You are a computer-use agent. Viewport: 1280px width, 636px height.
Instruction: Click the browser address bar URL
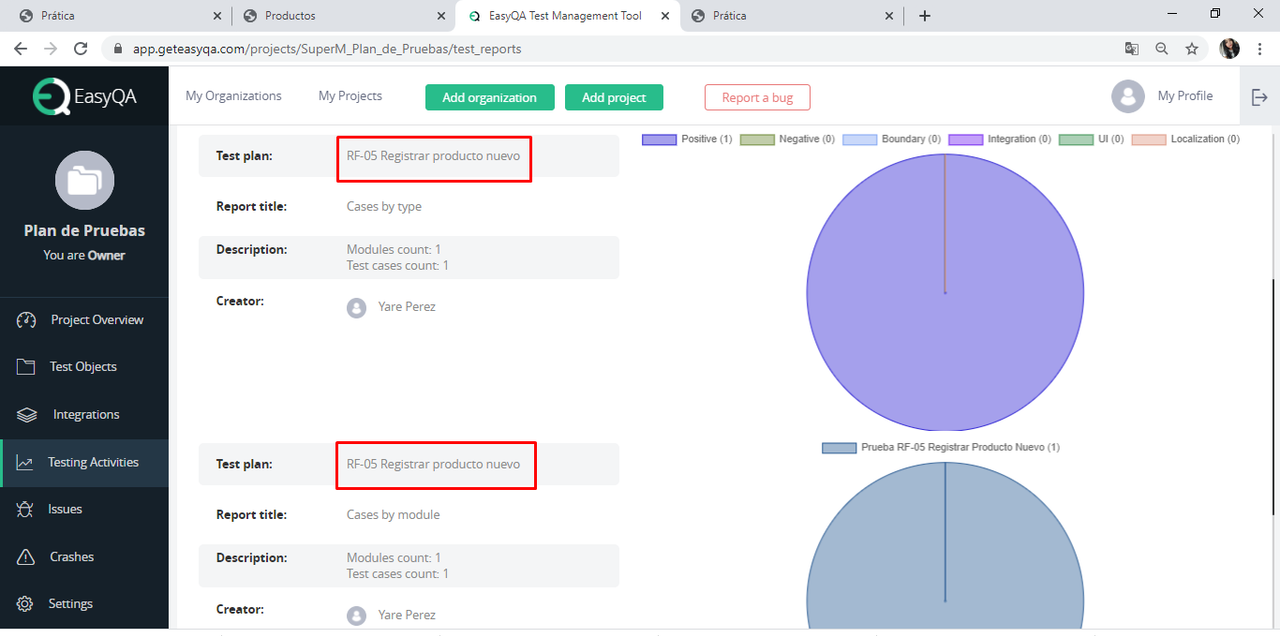(x=327, y=48)
